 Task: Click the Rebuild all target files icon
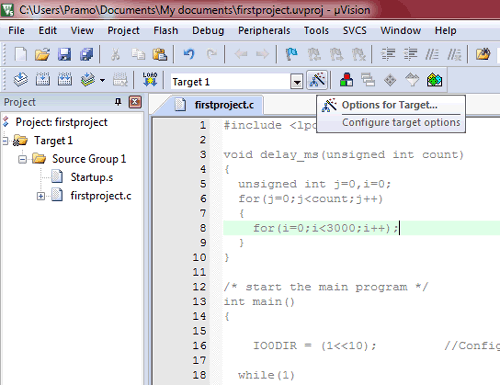pyautogui.click(x=65, y=80)
